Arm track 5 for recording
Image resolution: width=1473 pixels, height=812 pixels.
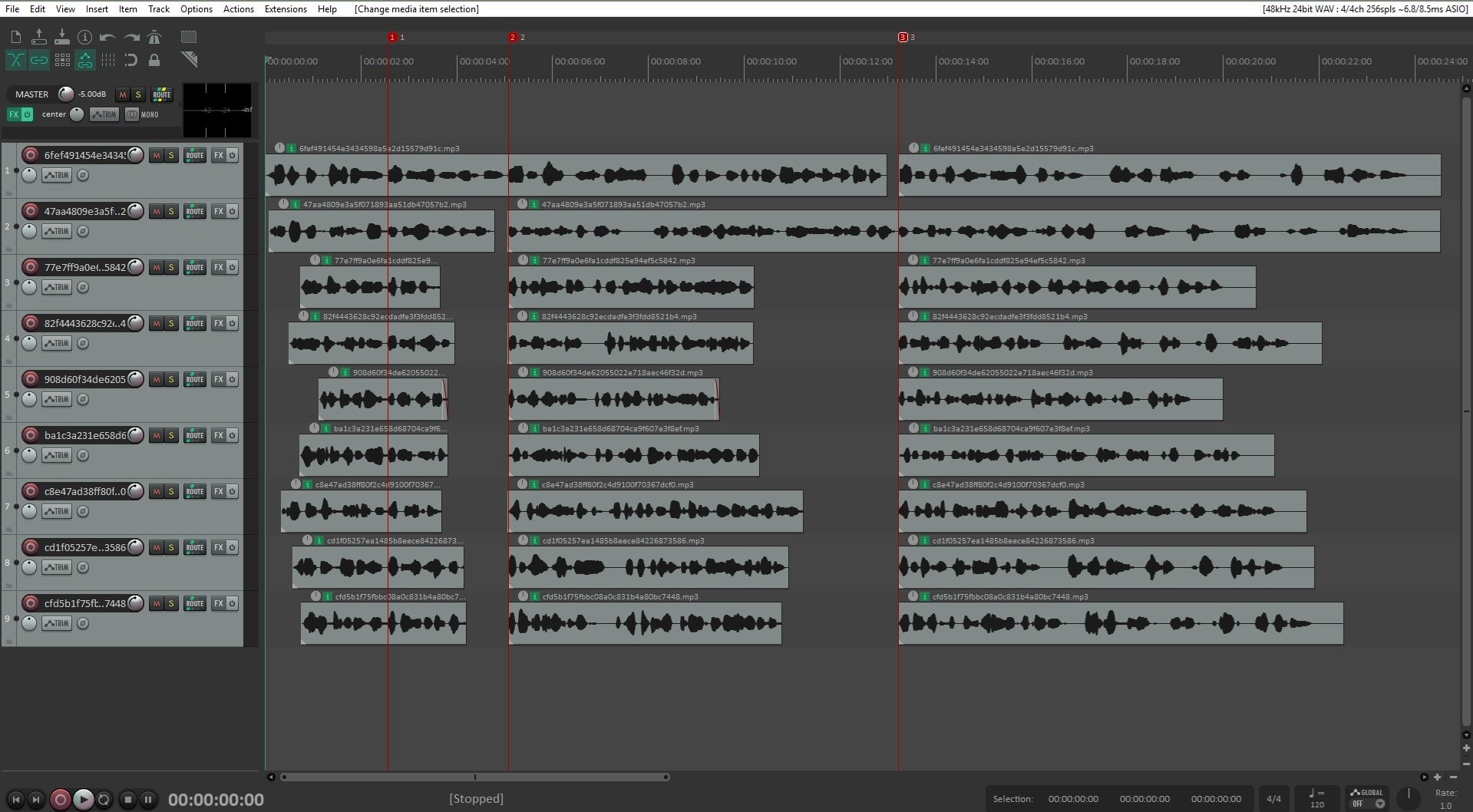[x=31, y=379]
